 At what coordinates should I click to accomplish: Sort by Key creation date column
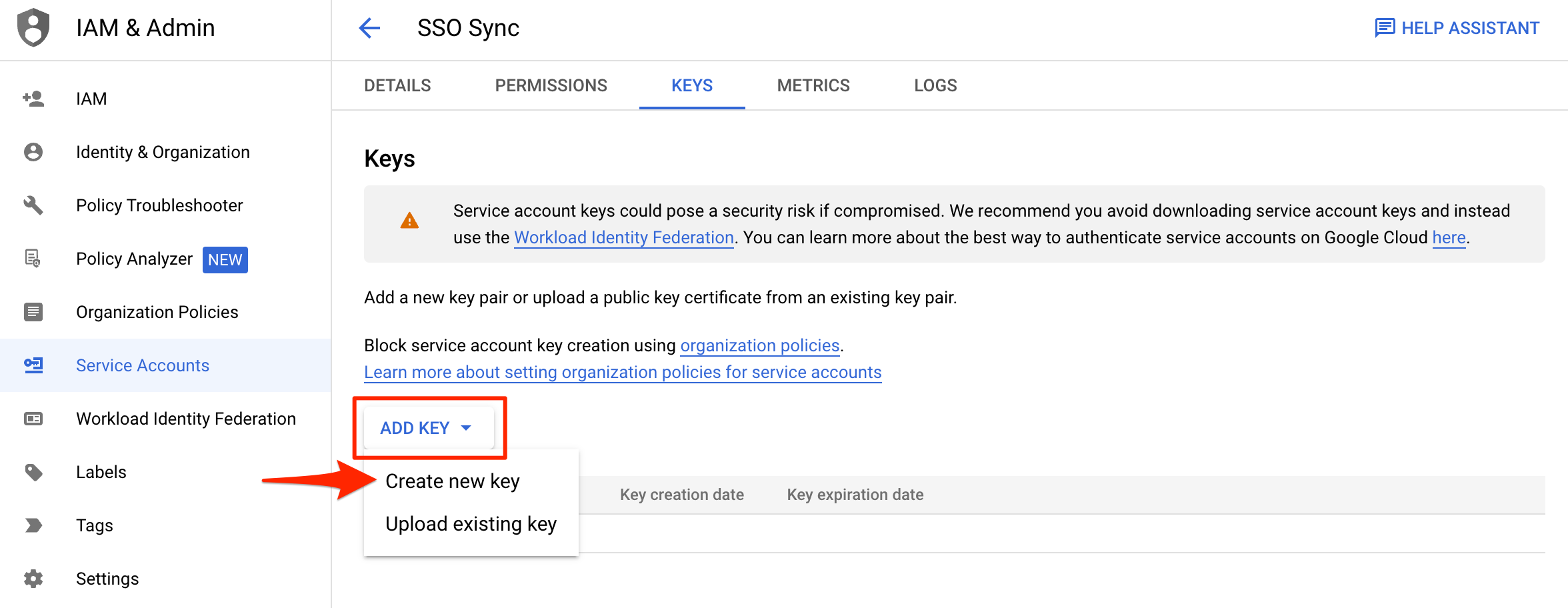pos(682,495)
